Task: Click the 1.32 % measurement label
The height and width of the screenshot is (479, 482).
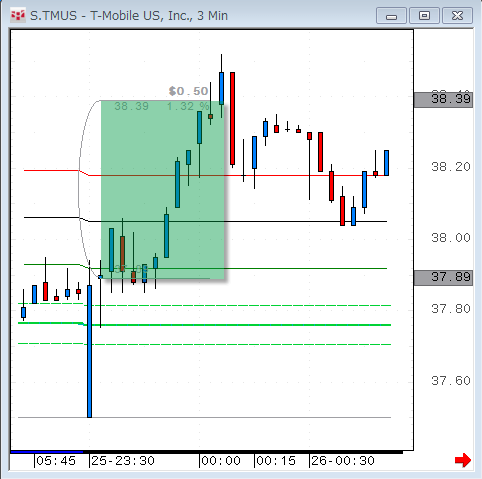Action: click(x=188, y=107)
